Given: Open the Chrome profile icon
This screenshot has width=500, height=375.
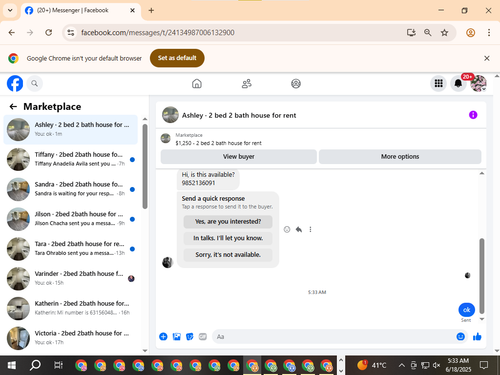Looking at the screenshot, I should pos(470,33).
